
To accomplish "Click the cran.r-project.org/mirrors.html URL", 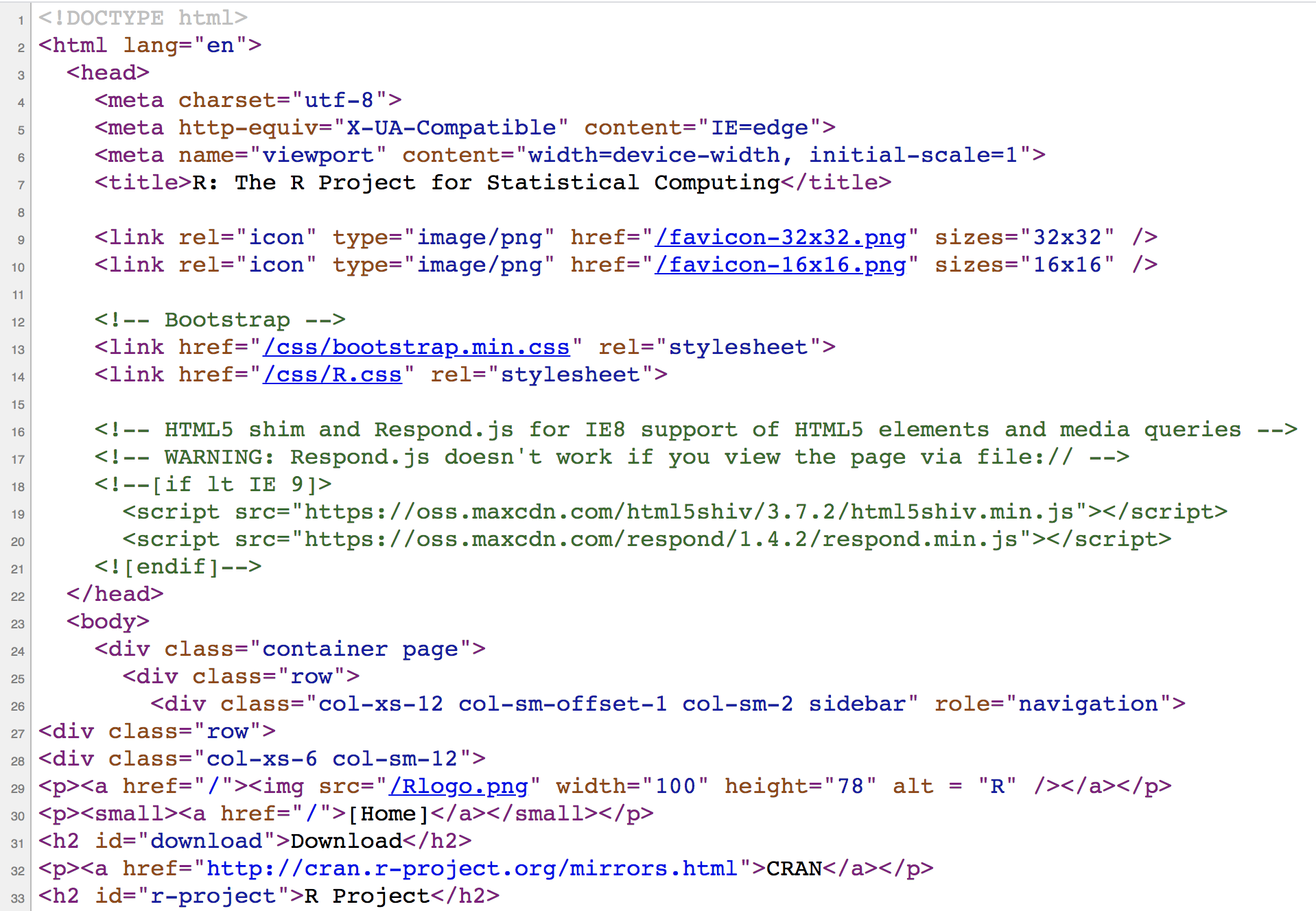I will coord(471,868).
